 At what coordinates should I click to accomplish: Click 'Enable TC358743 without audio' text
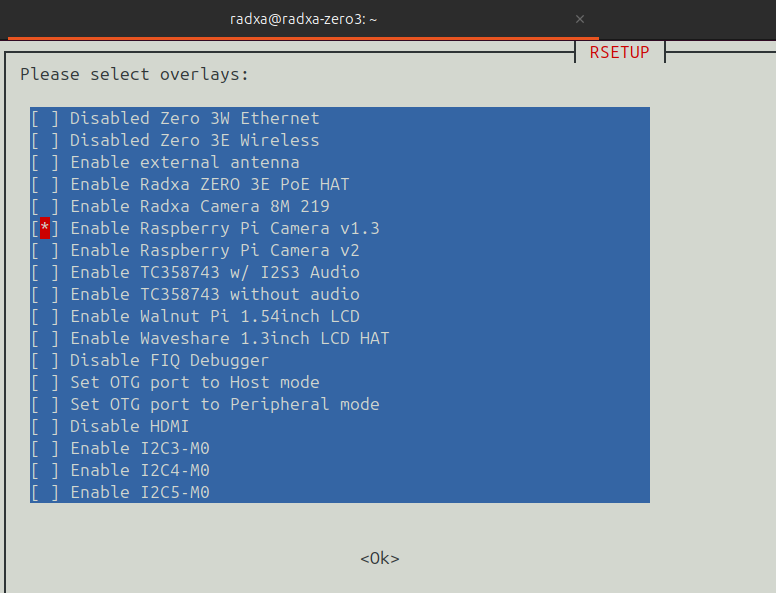pos(214,295)
